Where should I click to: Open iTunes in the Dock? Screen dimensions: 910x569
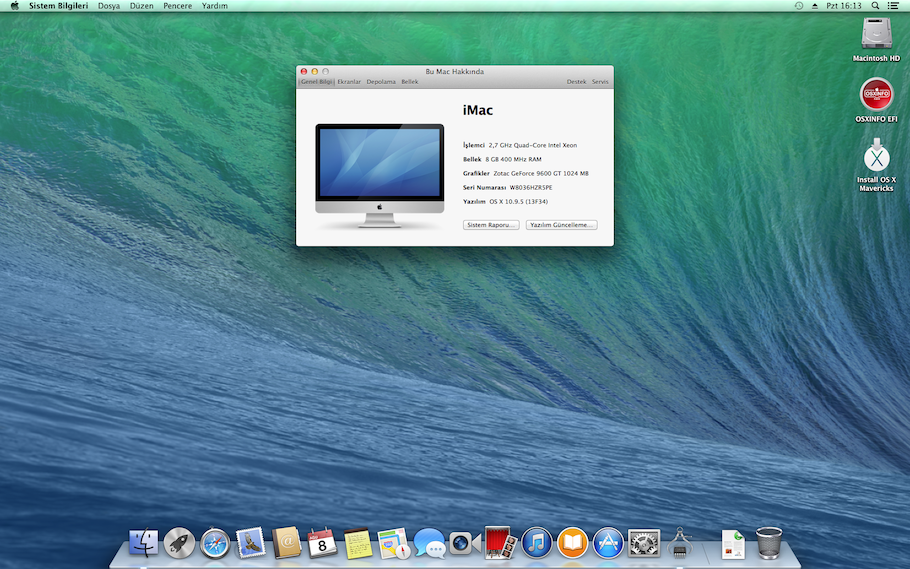[x=537, y=543]
